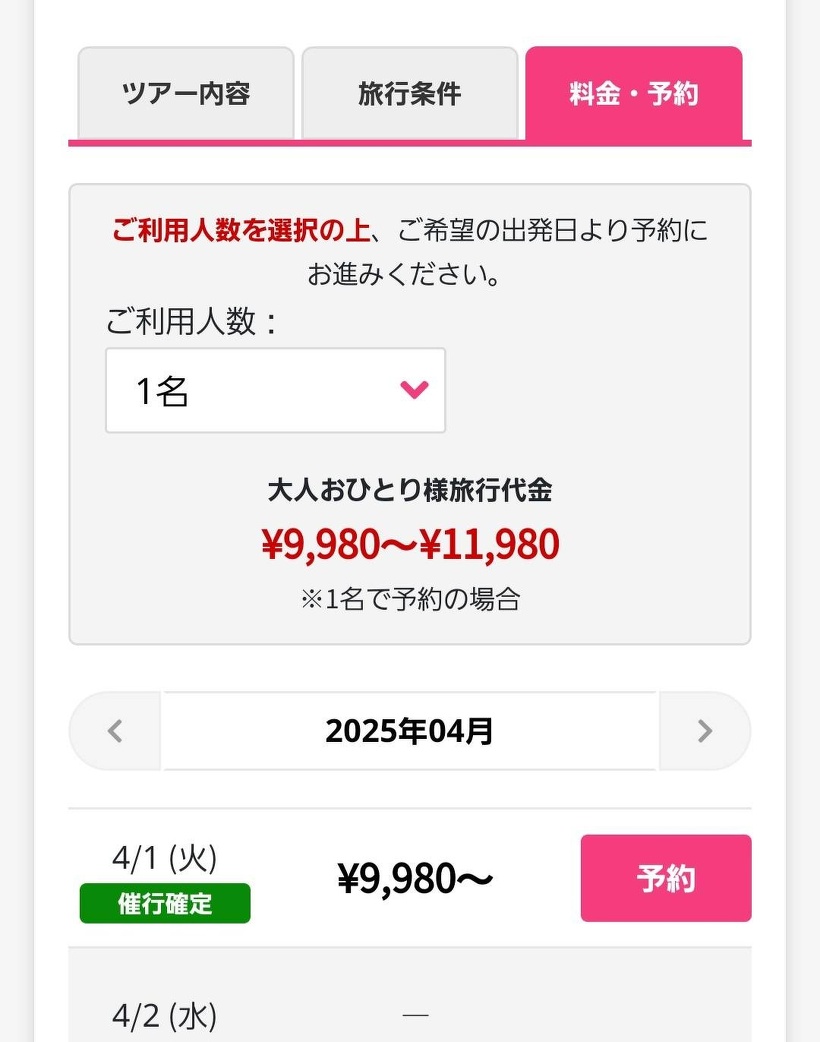This screenshot has width=820, height=1042.
Task: Click the dash placeholder for 4/2
Action: 414,1016
